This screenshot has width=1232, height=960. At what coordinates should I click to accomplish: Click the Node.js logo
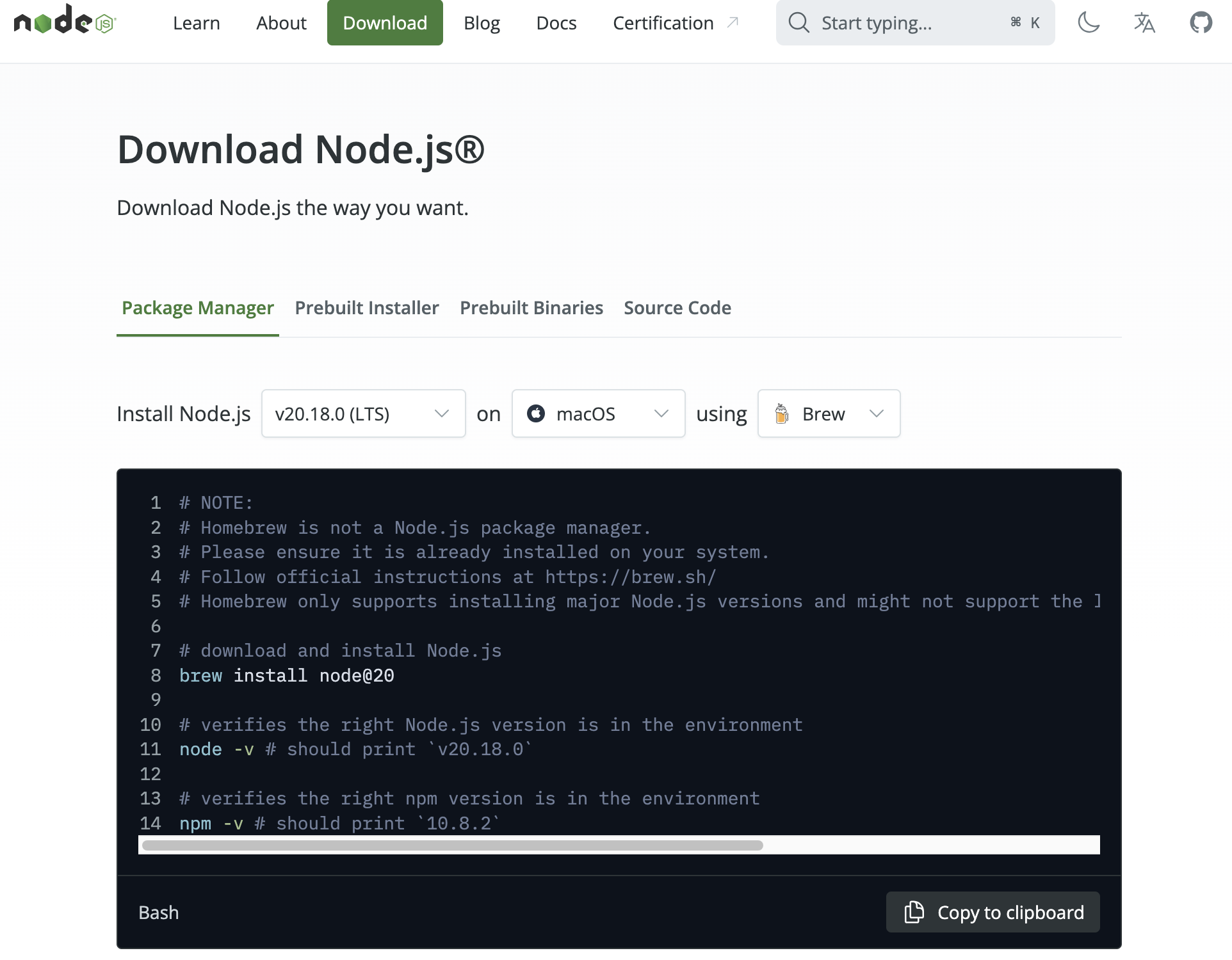(64, 22)
